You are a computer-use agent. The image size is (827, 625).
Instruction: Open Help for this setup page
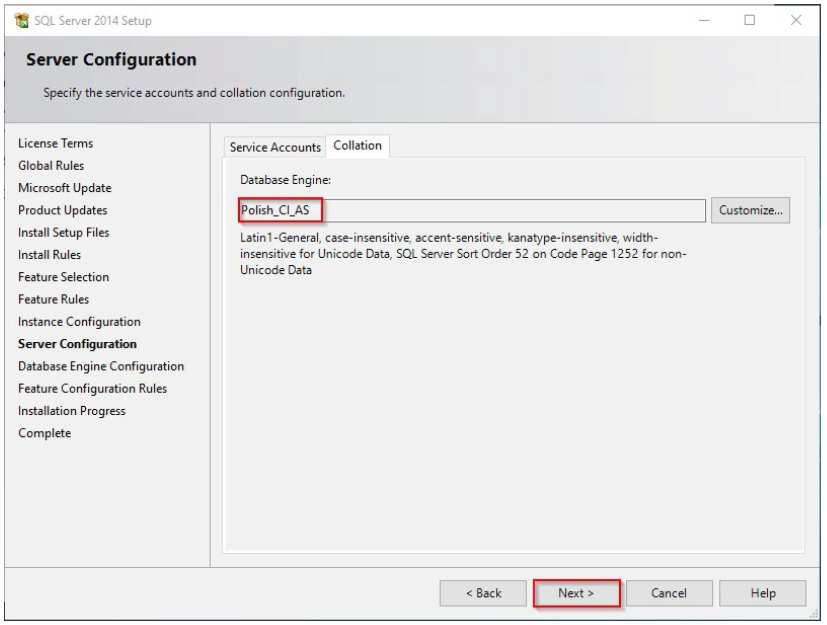click(763, 593)
